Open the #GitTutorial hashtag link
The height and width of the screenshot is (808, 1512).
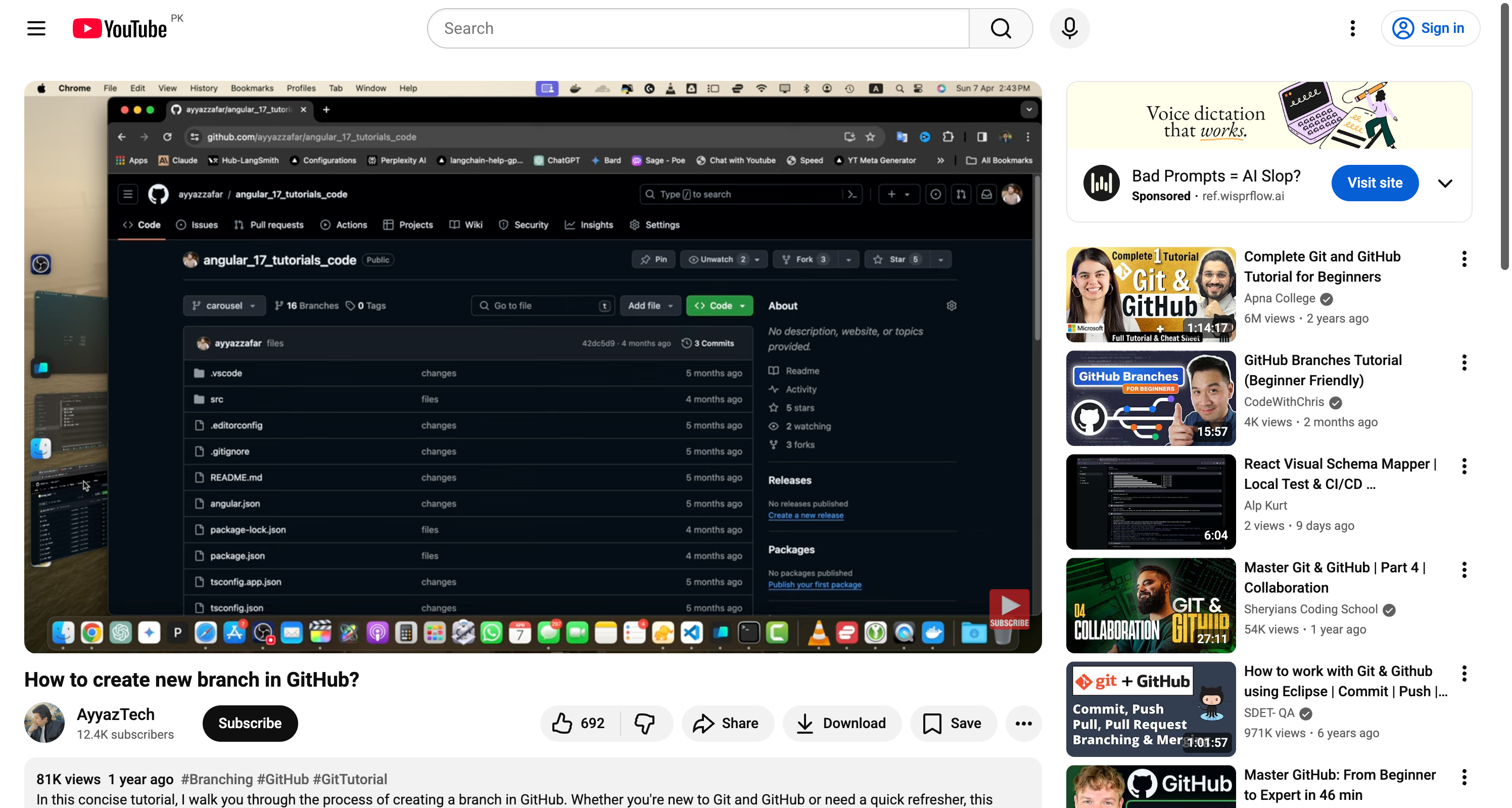349,779
